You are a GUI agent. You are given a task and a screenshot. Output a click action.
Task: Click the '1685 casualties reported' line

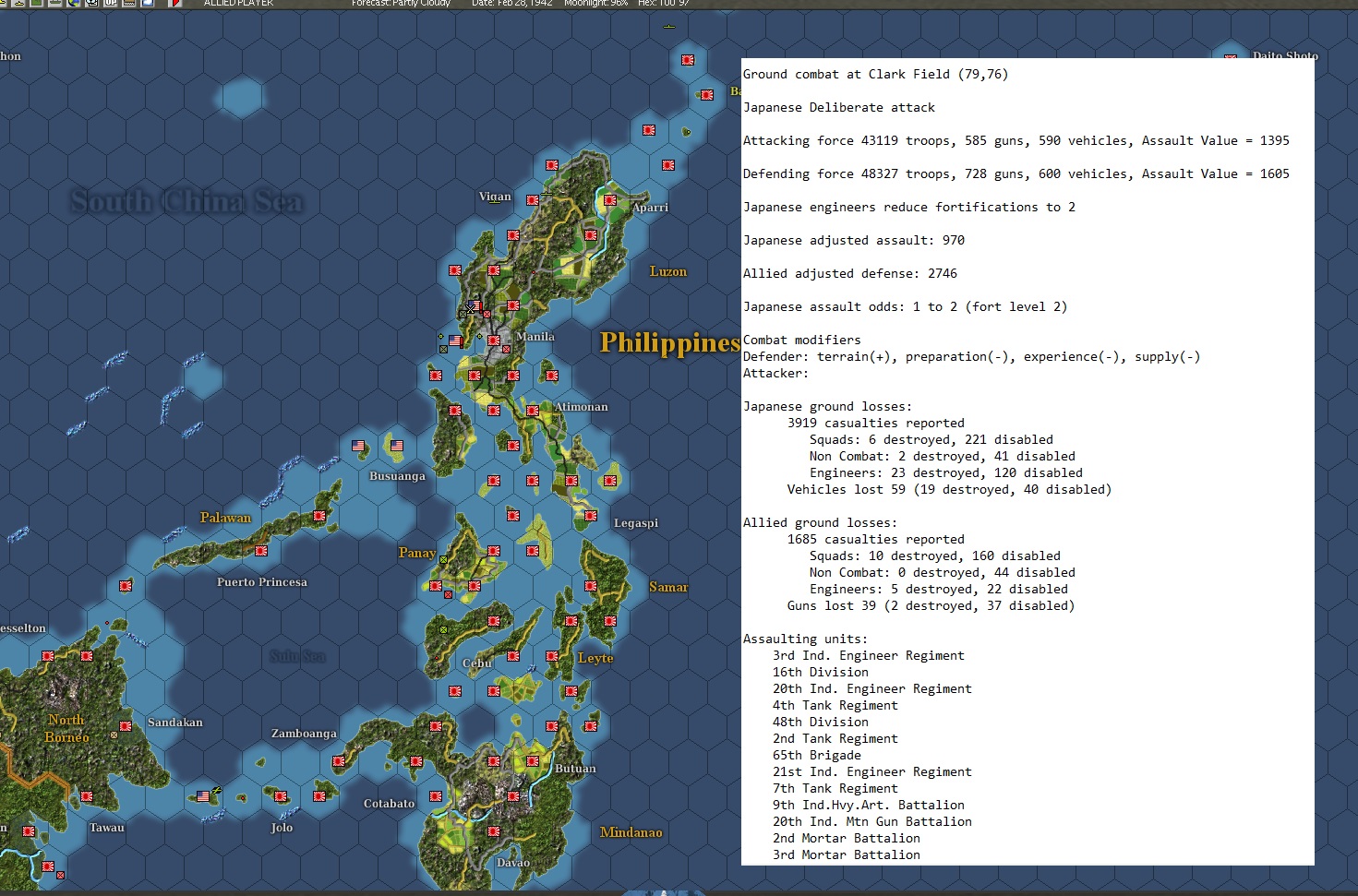pos(876,540)
